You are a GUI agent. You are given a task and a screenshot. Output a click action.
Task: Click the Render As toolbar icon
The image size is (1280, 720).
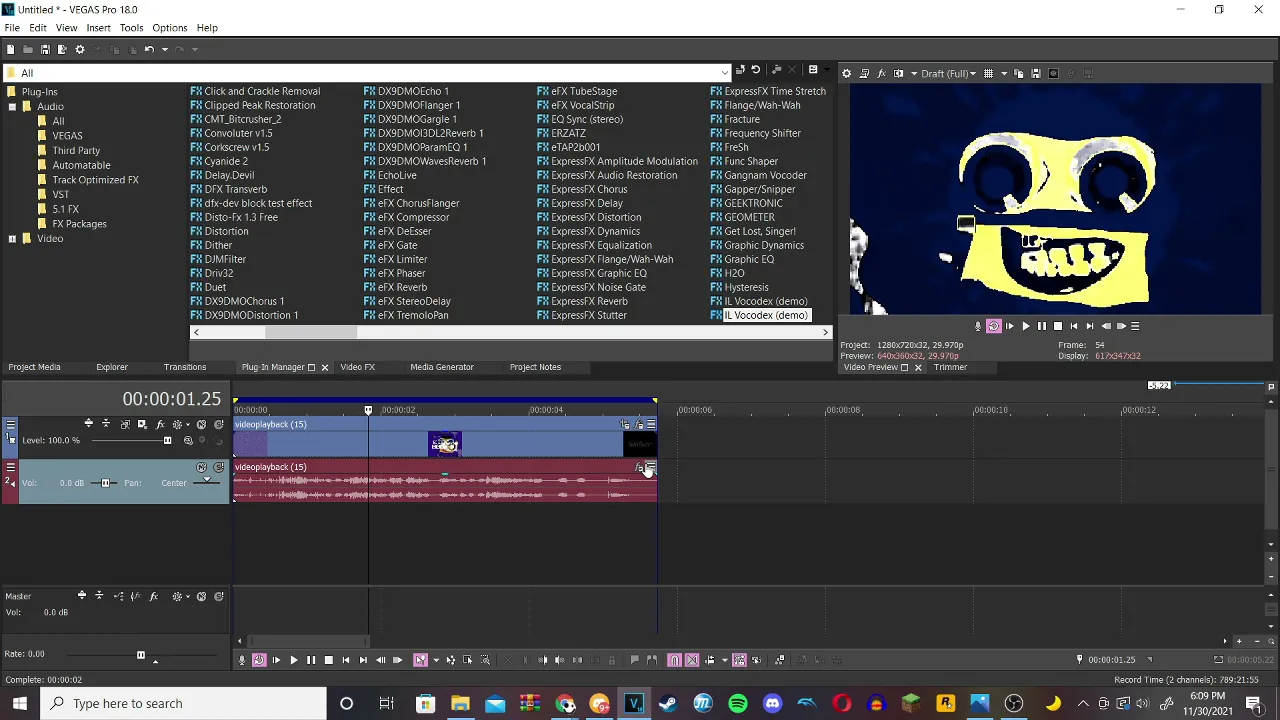(62, 49)
